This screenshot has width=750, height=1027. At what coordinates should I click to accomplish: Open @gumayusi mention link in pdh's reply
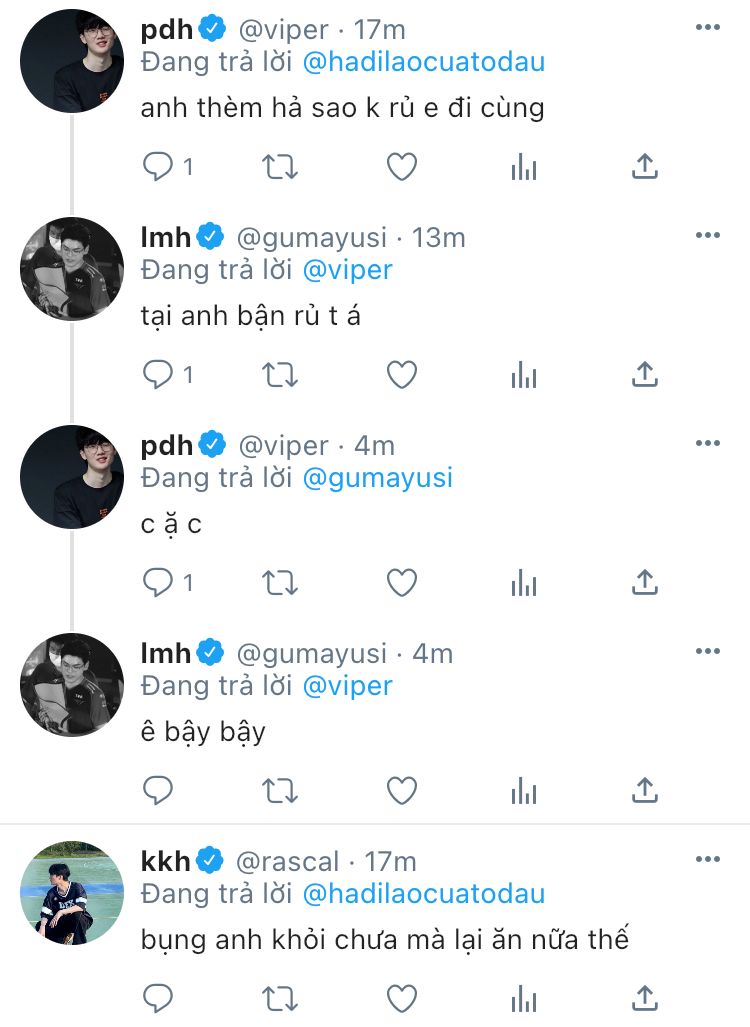click(x=377, y=478)
